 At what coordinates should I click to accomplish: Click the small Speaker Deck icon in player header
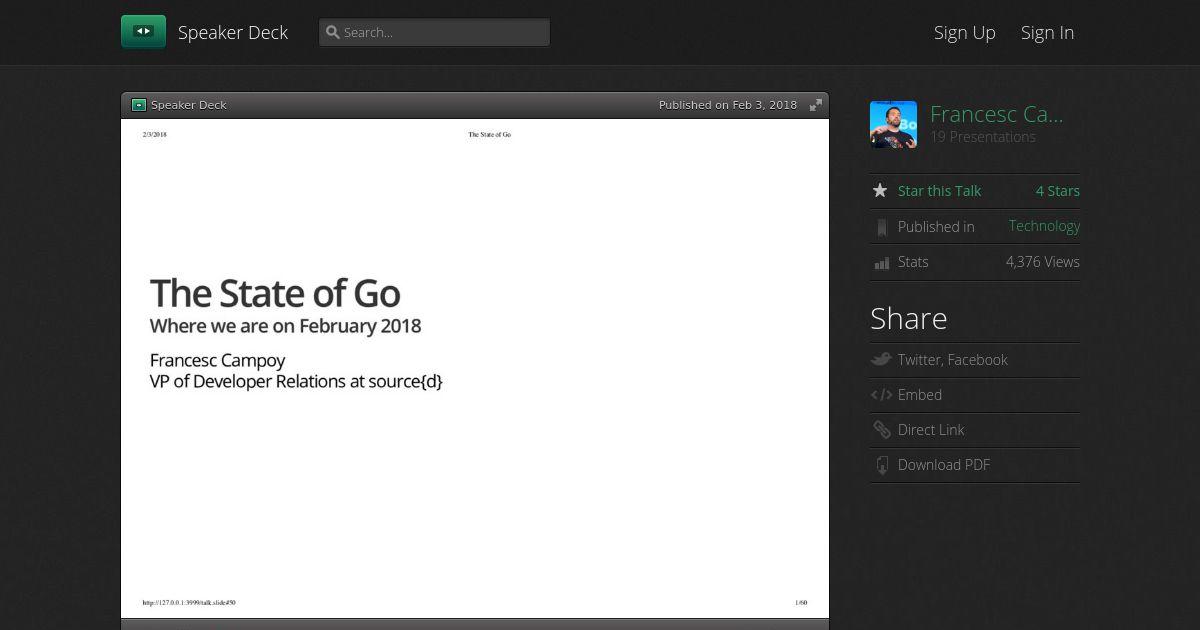139,105
